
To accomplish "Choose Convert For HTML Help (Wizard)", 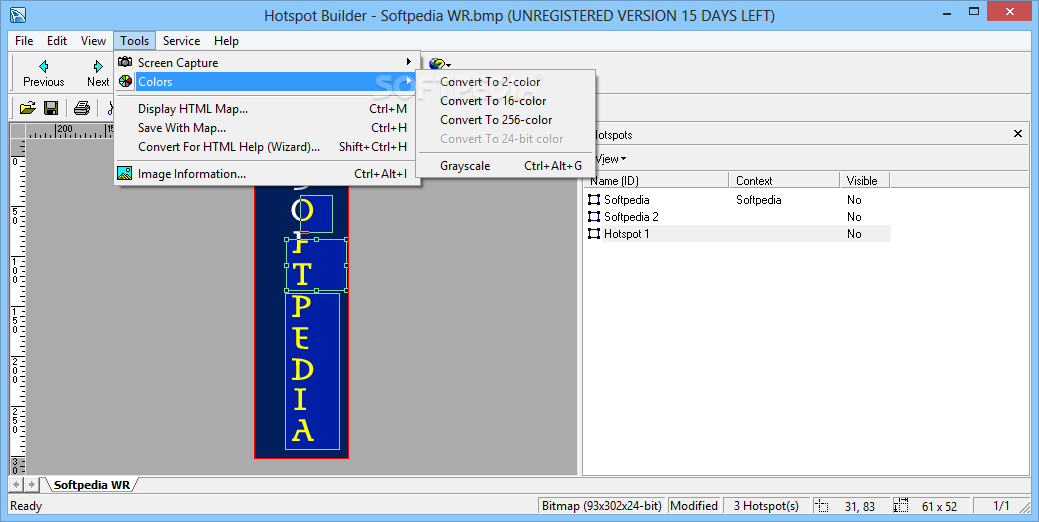I will tap(266, 147).
